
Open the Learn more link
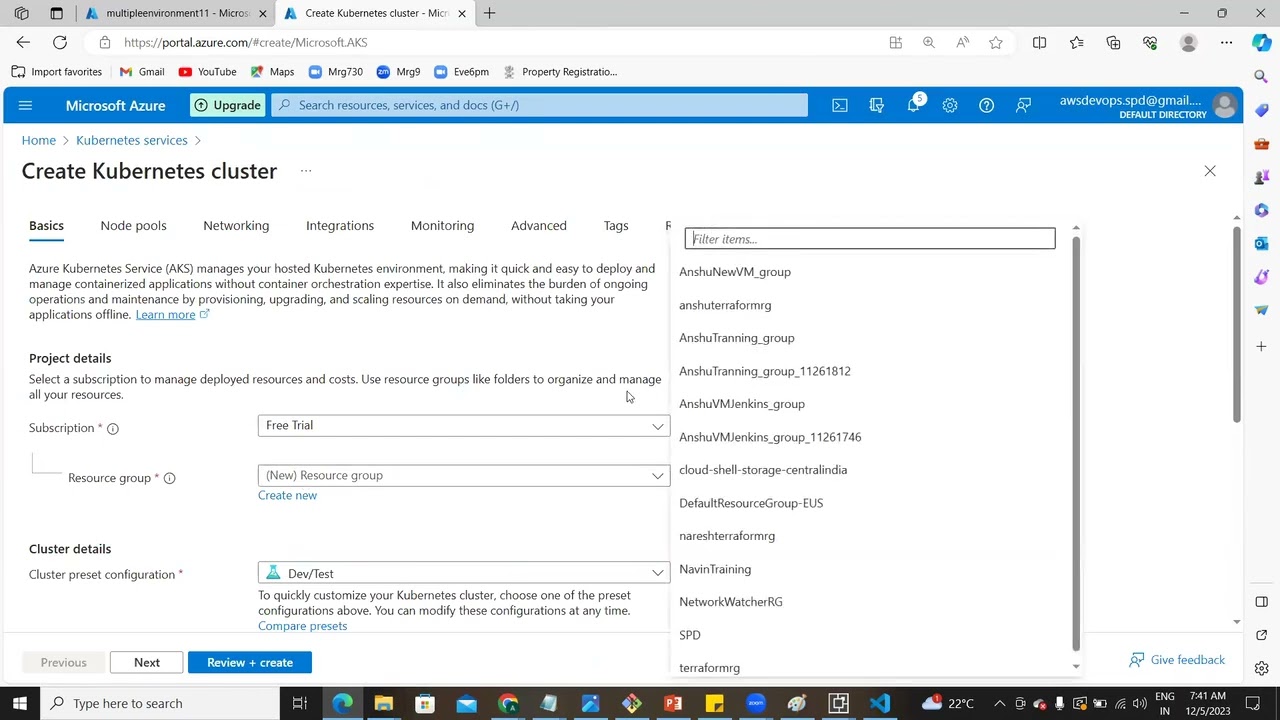172,315
